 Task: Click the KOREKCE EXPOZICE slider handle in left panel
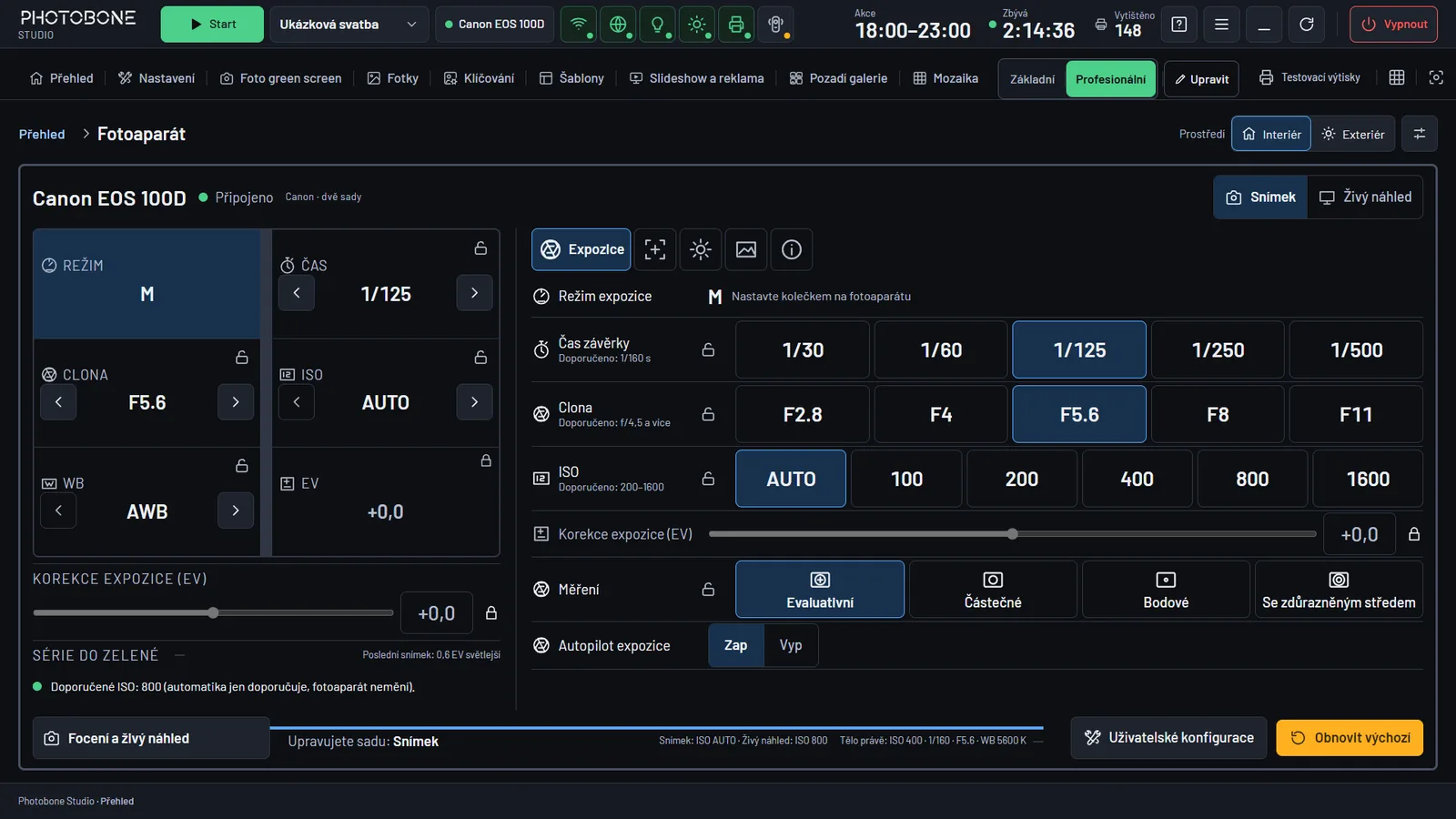coord(213,612)
